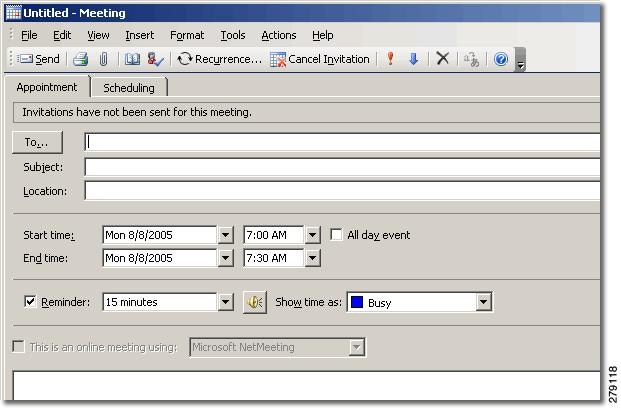Open the View menu
This screenshot has height=408, width=621.
coord(98,35)
